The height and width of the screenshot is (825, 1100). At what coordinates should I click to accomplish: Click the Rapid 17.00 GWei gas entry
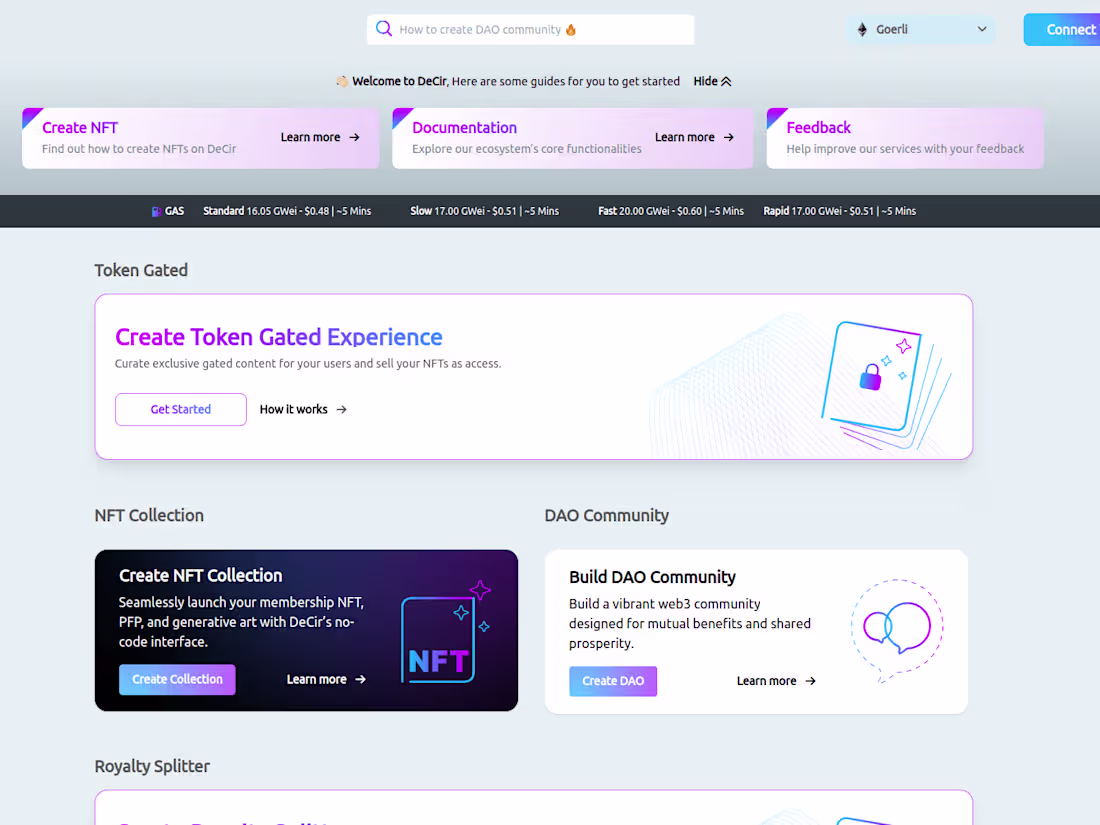pyautogui.click(x=839, y=211)
